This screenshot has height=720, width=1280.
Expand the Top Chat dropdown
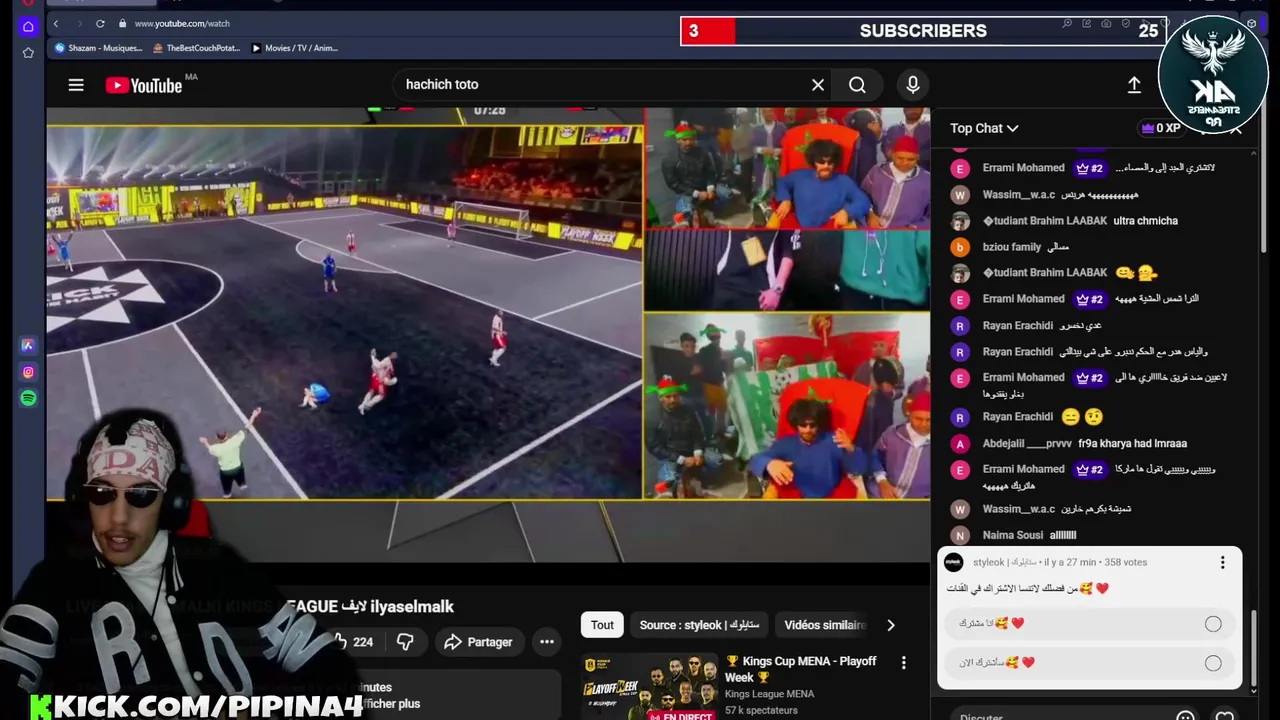tap(984, 128)
